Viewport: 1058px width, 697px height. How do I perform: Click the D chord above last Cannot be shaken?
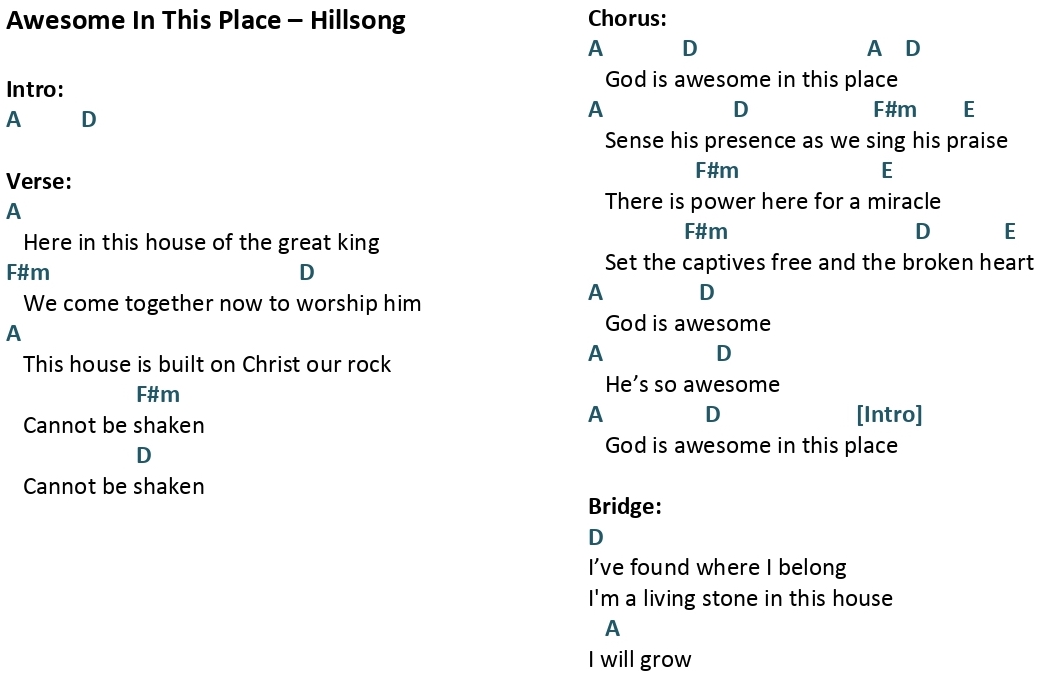[x=144, y=455]
